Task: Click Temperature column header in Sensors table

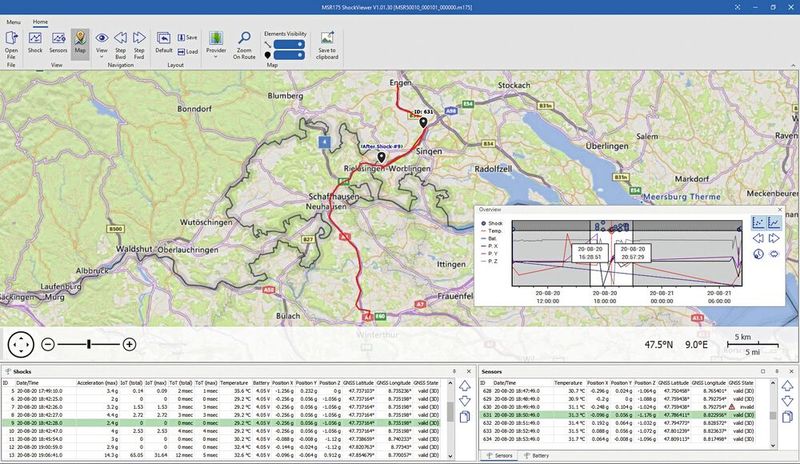Action: [x=568, y=382]
